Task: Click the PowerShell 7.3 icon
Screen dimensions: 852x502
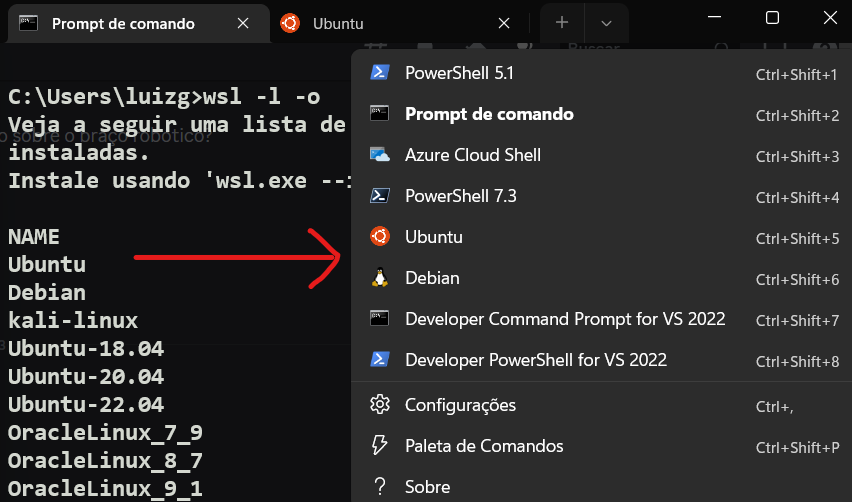Action: [x=380, y=196]
